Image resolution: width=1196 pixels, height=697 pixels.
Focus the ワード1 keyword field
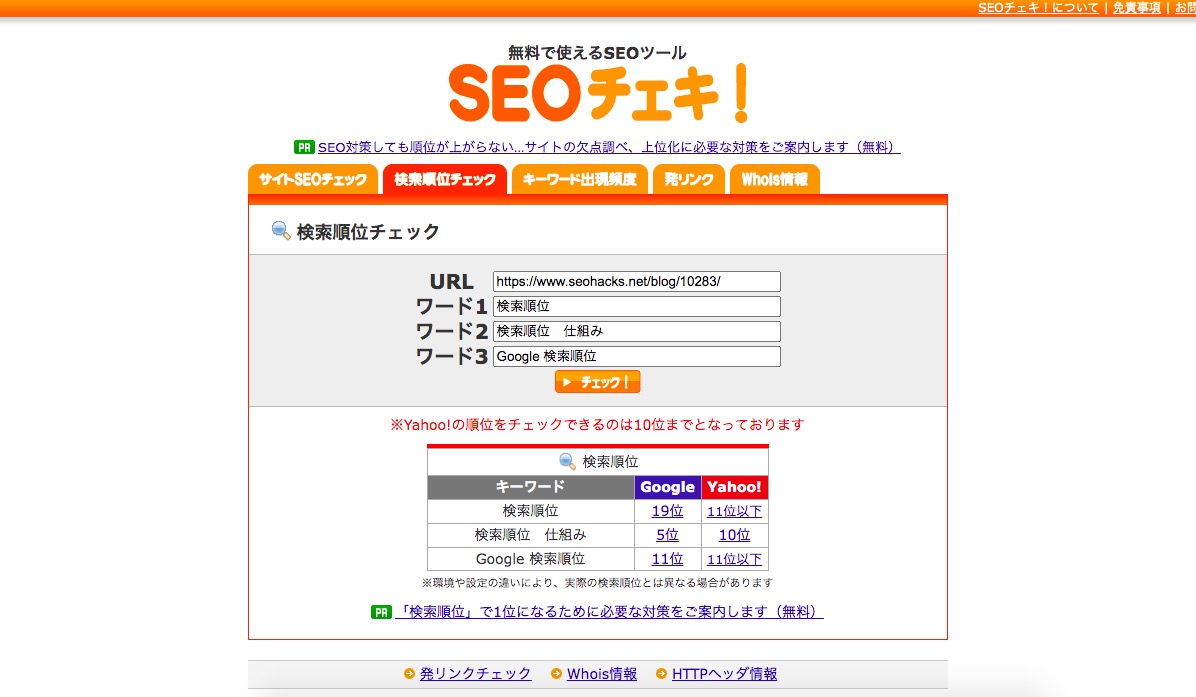coord(637,307)
